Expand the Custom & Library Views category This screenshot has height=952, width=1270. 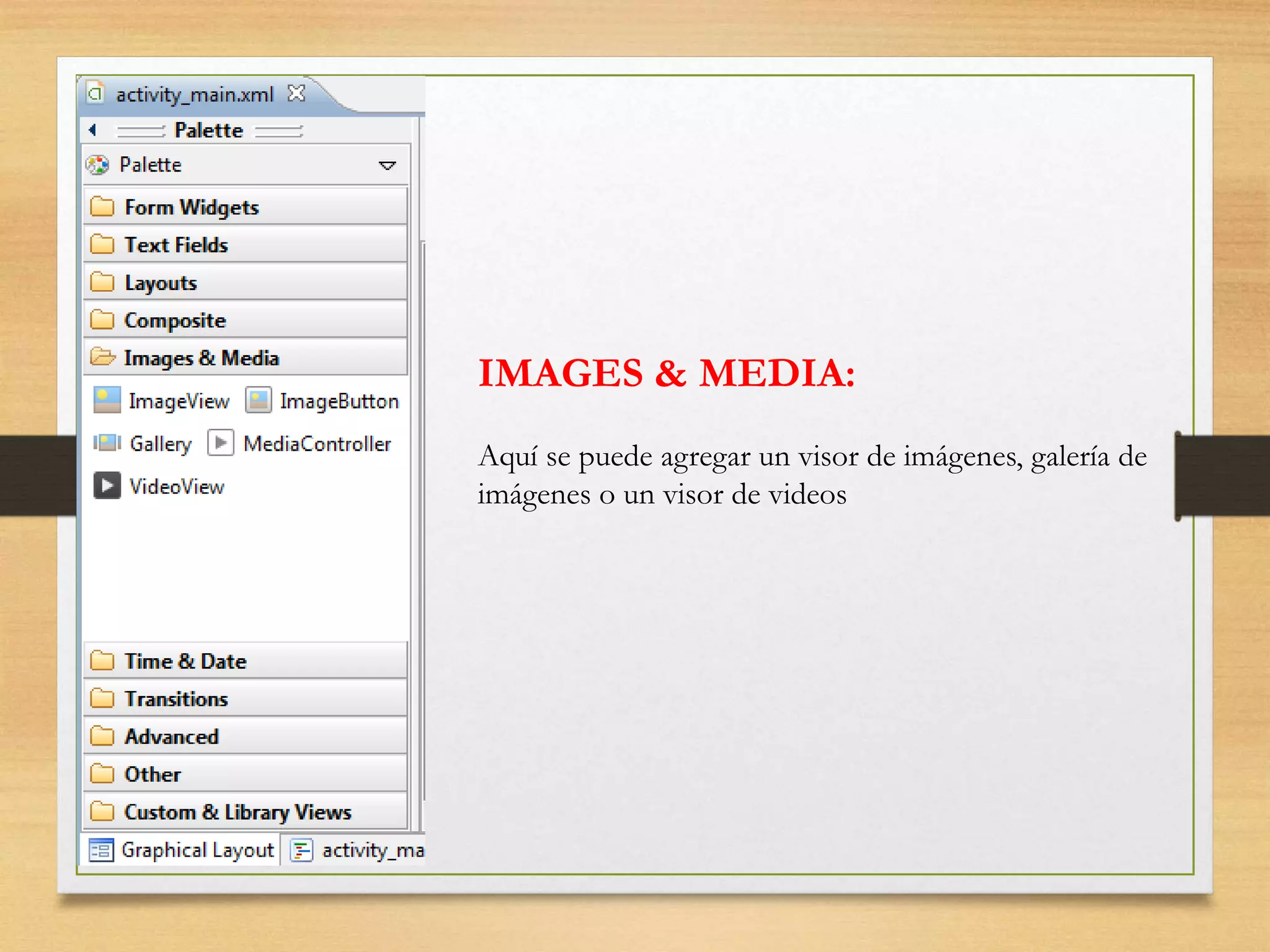tap(245, 812)
